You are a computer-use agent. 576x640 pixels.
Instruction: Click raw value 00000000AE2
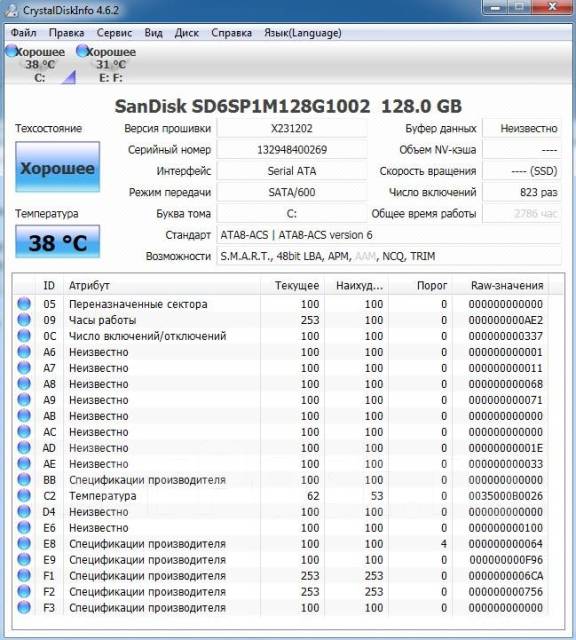(x=505, y=320)
